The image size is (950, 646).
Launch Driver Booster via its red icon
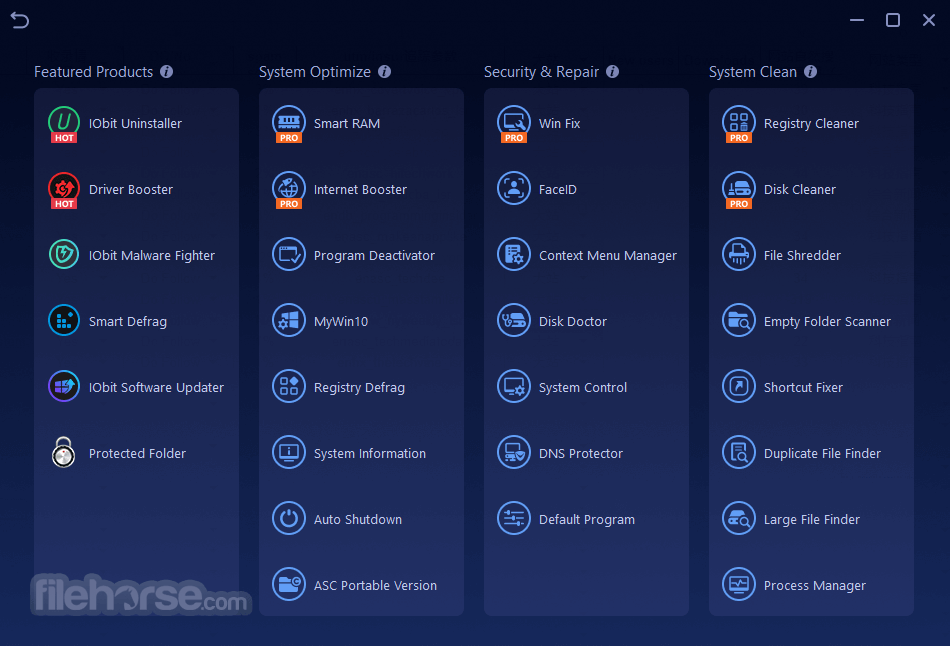click(64, 189)
